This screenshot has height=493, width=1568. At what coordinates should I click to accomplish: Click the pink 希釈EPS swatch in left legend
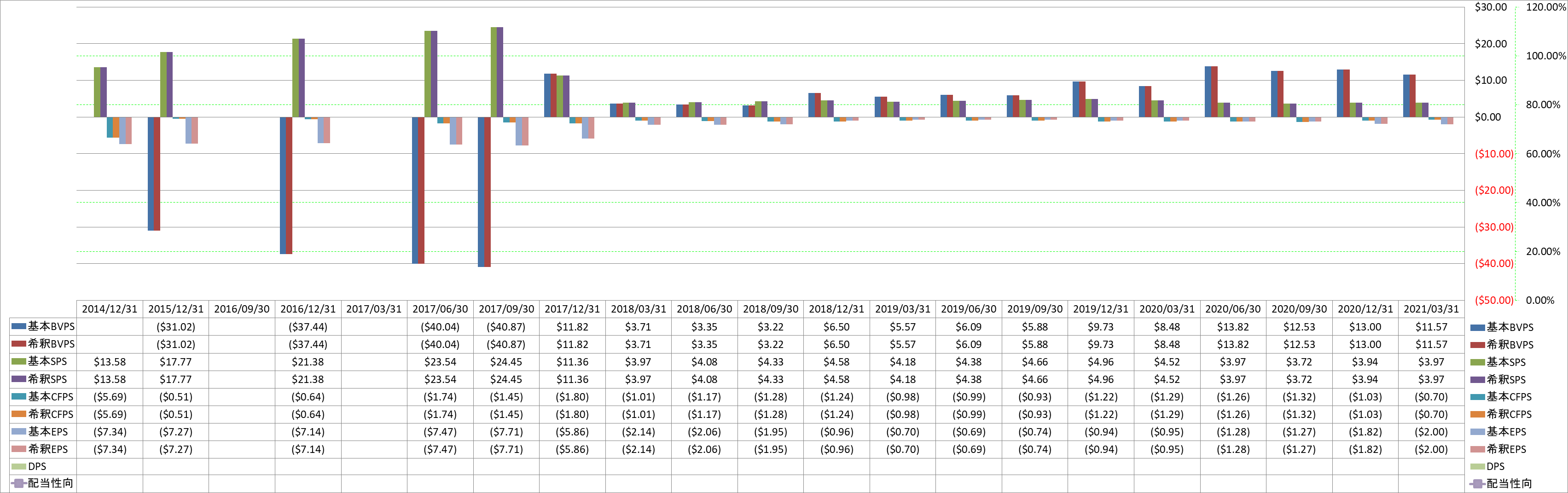[x=19, y=448]
